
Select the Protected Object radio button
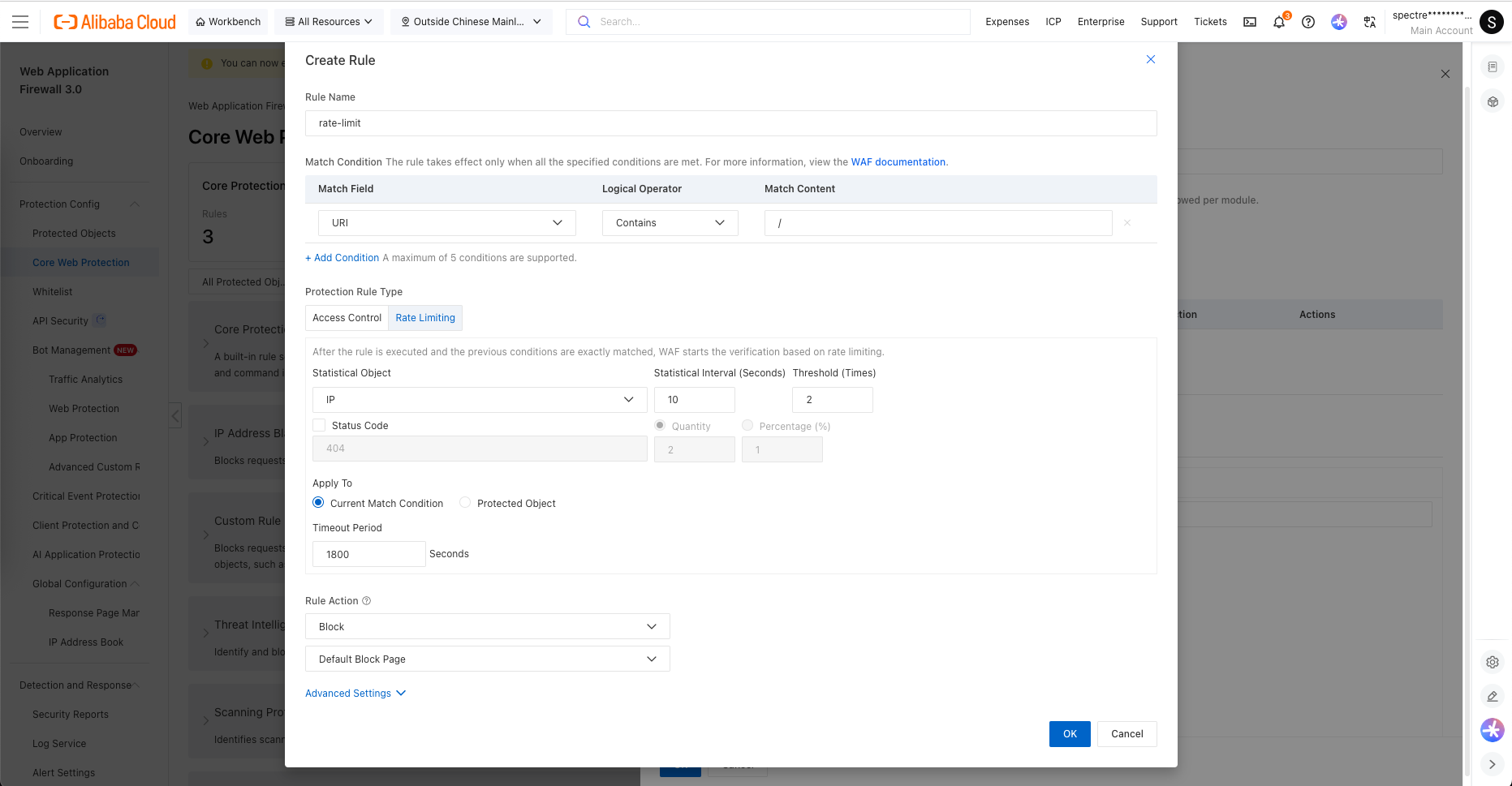pos(465,503)
